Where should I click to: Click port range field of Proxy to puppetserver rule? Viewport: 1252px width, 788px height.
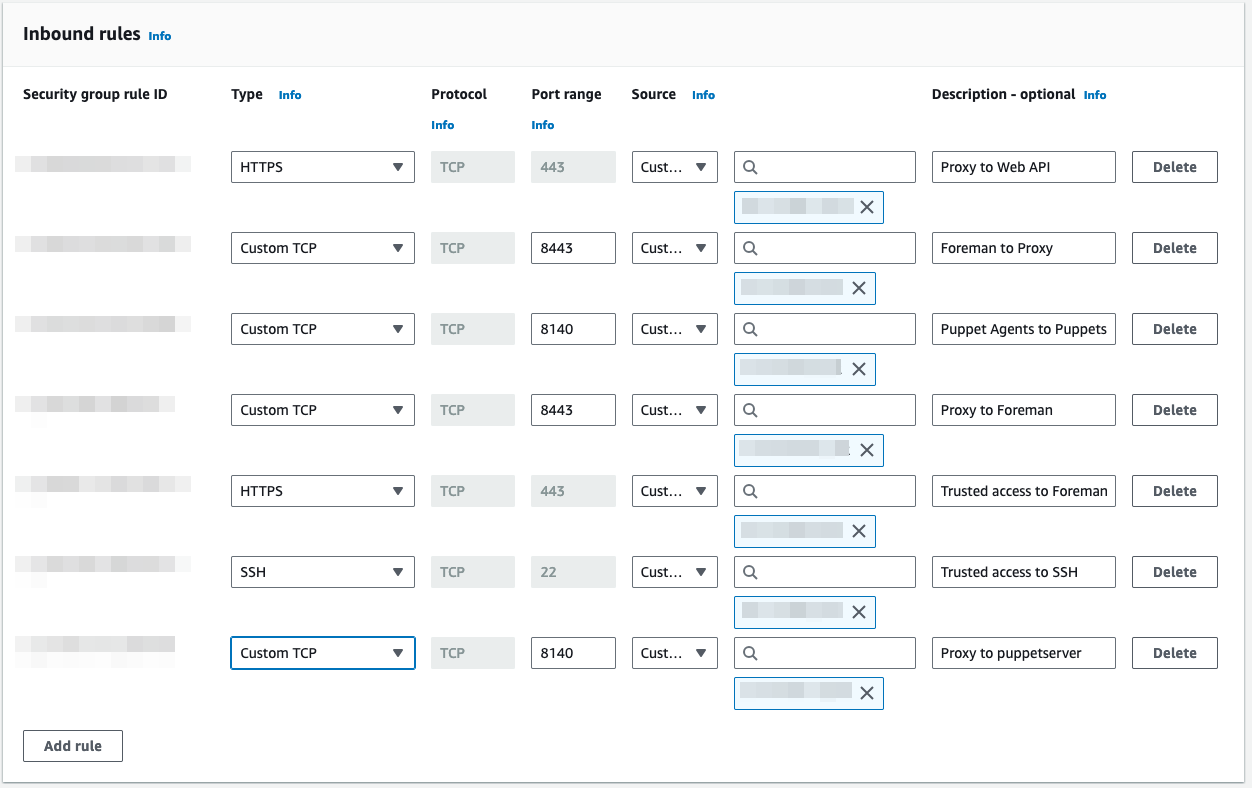tap(573, 653)
